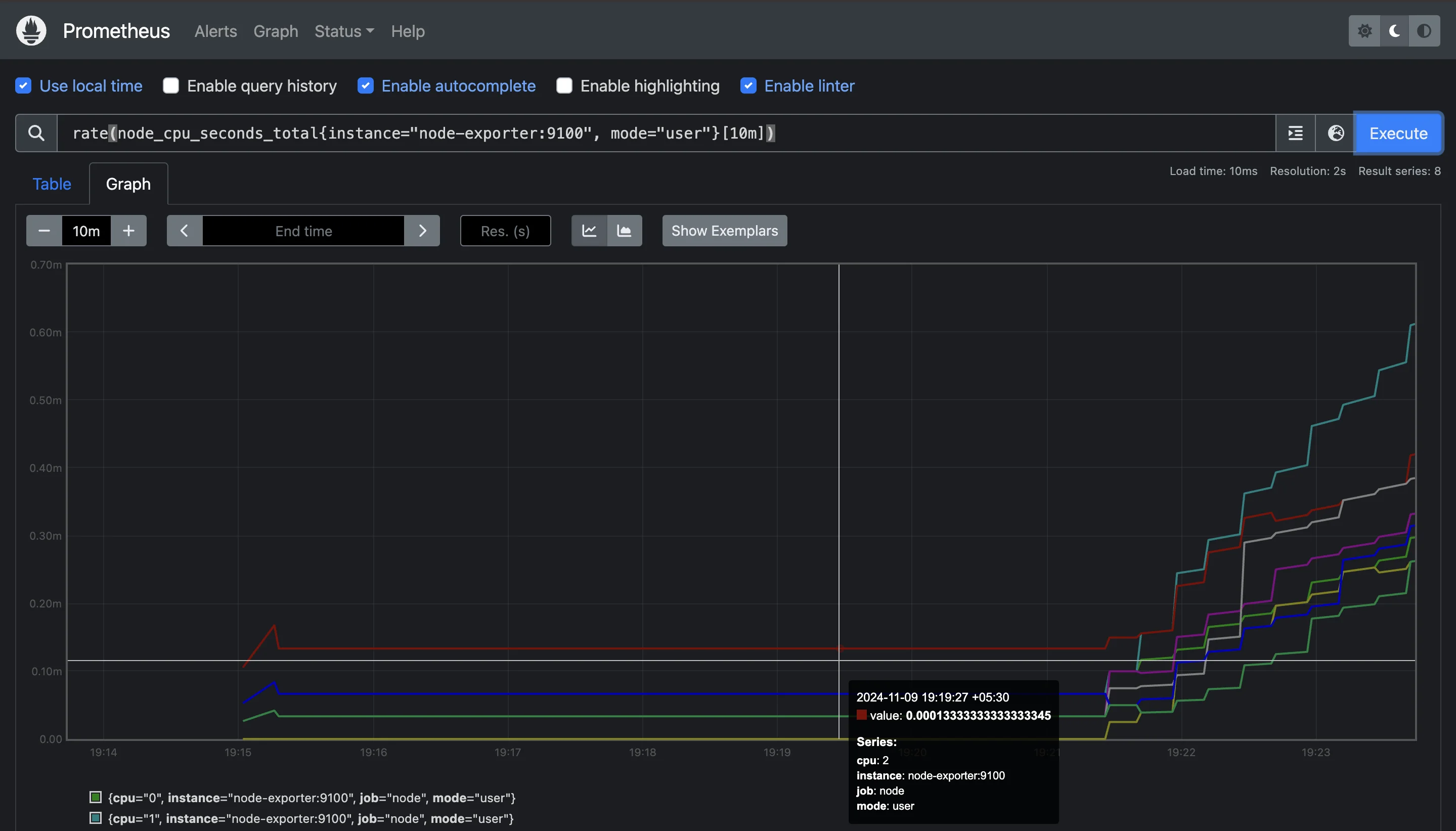This screenshot has width=1456, height=831.
Task: Toggle Use local time checkbox
Action: tap(23, 85)
